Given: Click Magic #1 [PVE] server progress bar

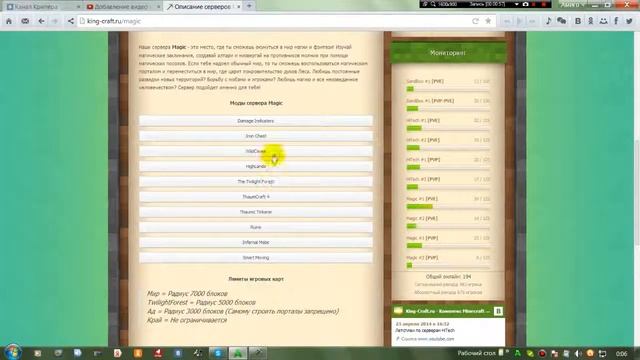Looking at the screenshot, I should click(448, 207).
